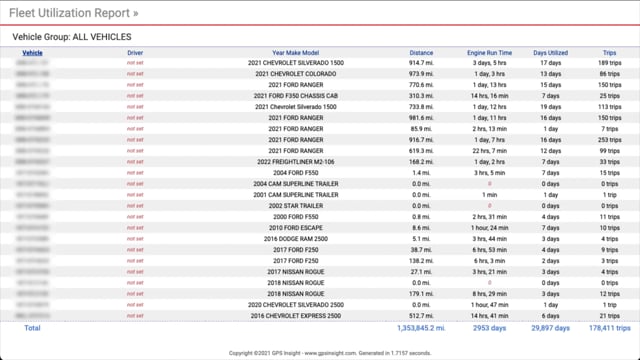
Task: Sort by Year Make Model column header
Action: pyautogui.click(x=296, y=53)
